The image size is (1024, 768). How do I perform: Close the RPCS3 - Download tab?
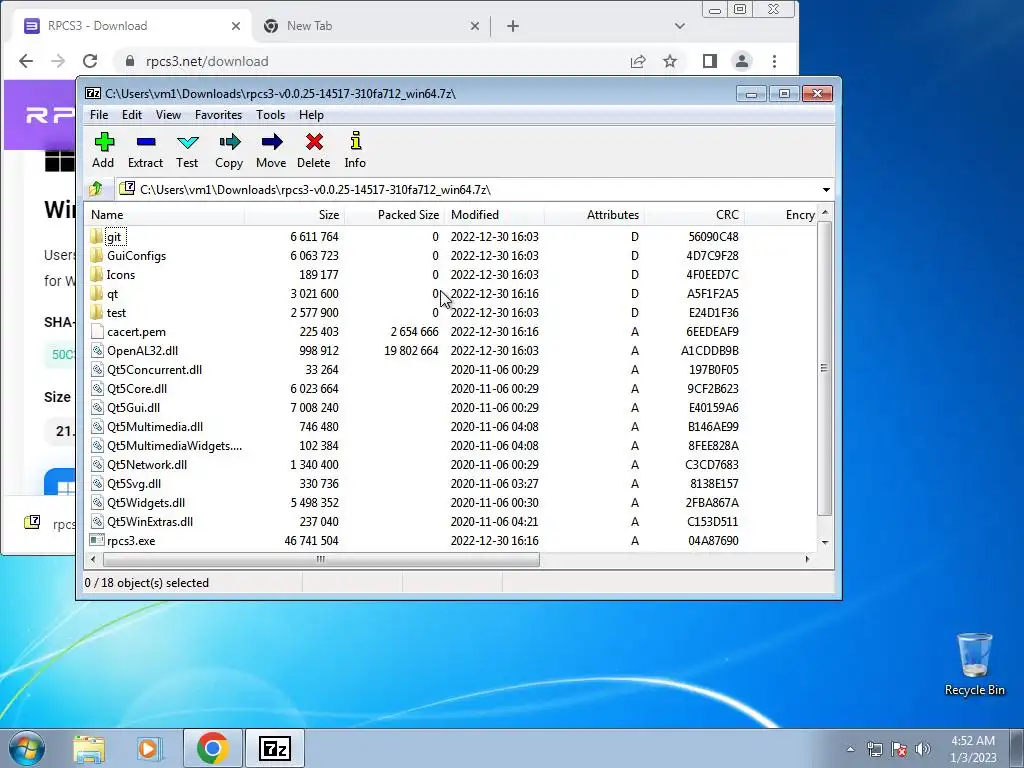coord(236,26)
